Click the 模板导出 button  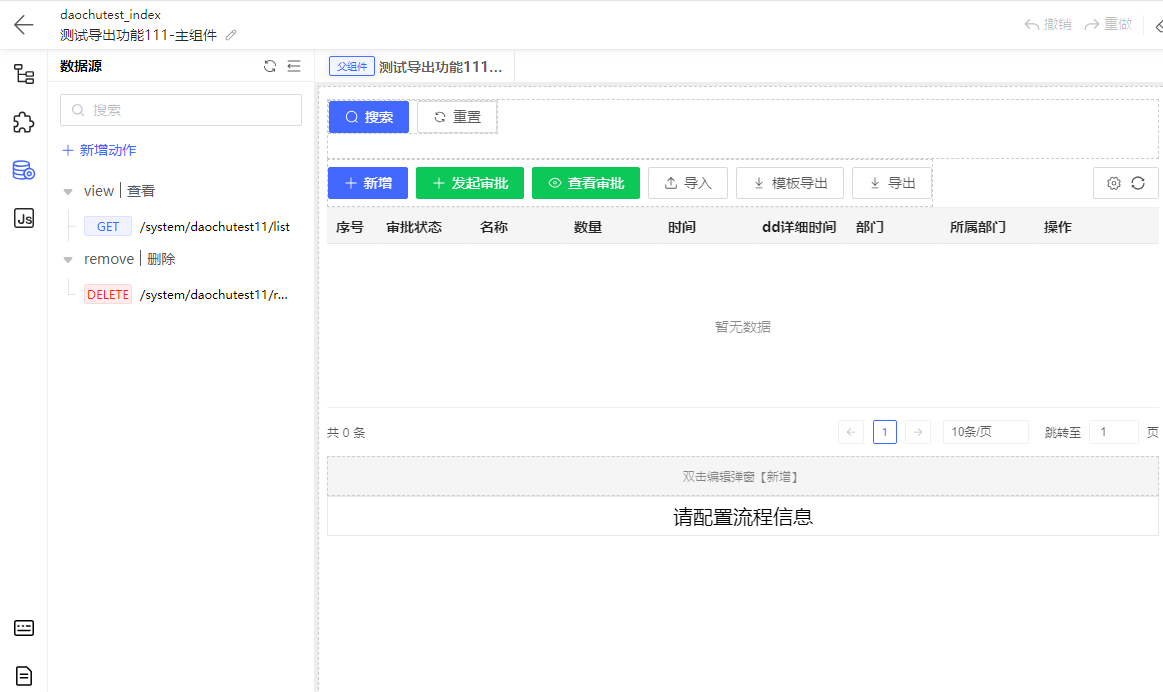790,183
